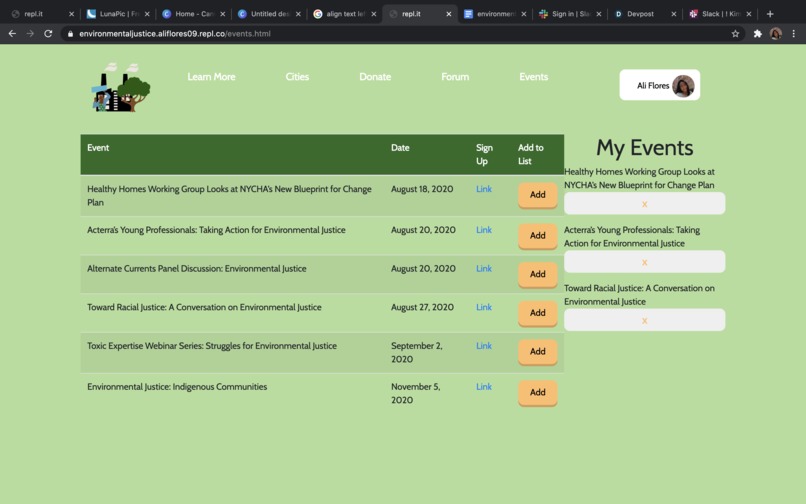Add Acterra's Young Professionals event
Screen dimensions: 806x504
pyautogui.click(x=538, y=236)
